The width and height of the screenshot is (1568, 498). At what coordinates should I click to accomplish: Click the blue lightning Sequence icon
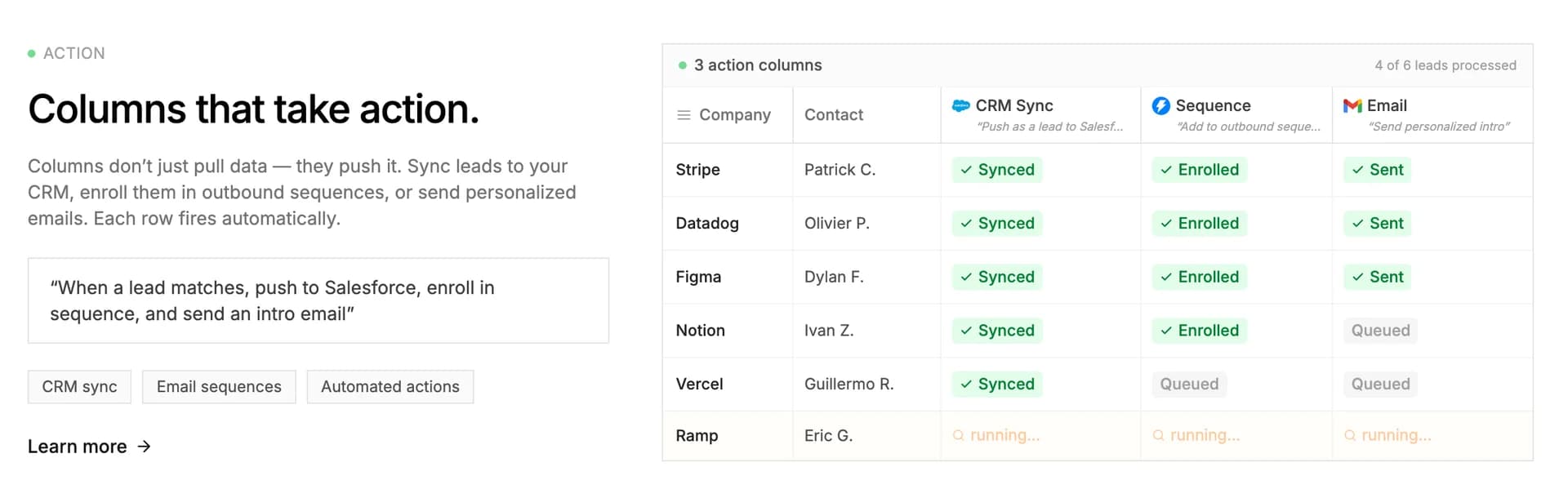[1160, 105]
